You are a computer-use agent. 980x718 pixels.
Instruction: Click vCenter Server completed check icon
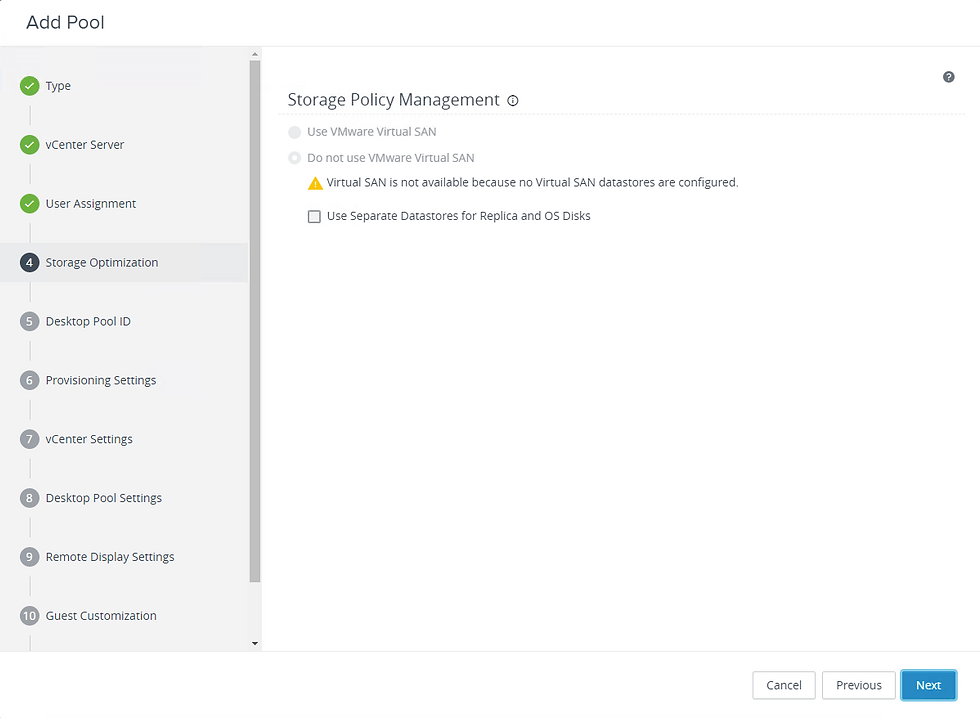(x=29, y=144)
